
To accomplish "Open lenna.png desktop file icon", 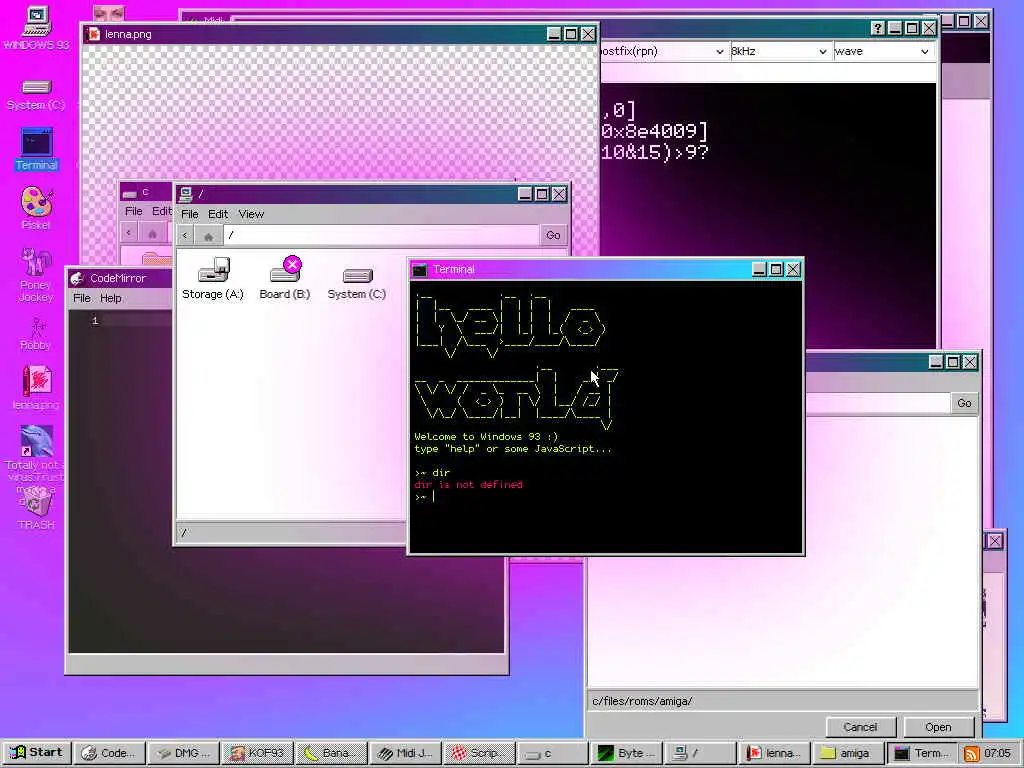I will coord(36,387).
